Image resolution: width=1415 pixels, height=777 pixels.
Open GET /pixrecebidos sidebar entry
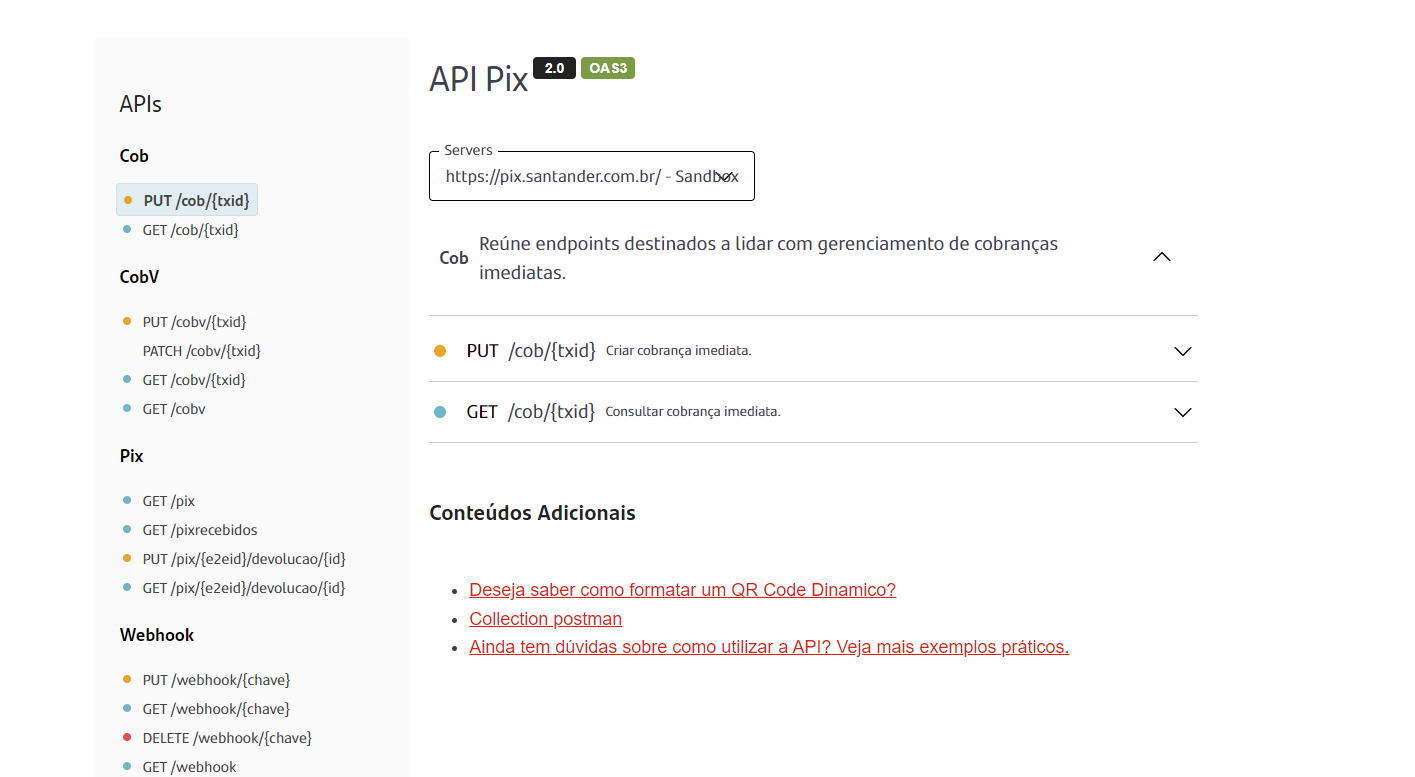[x=200, y=530]
